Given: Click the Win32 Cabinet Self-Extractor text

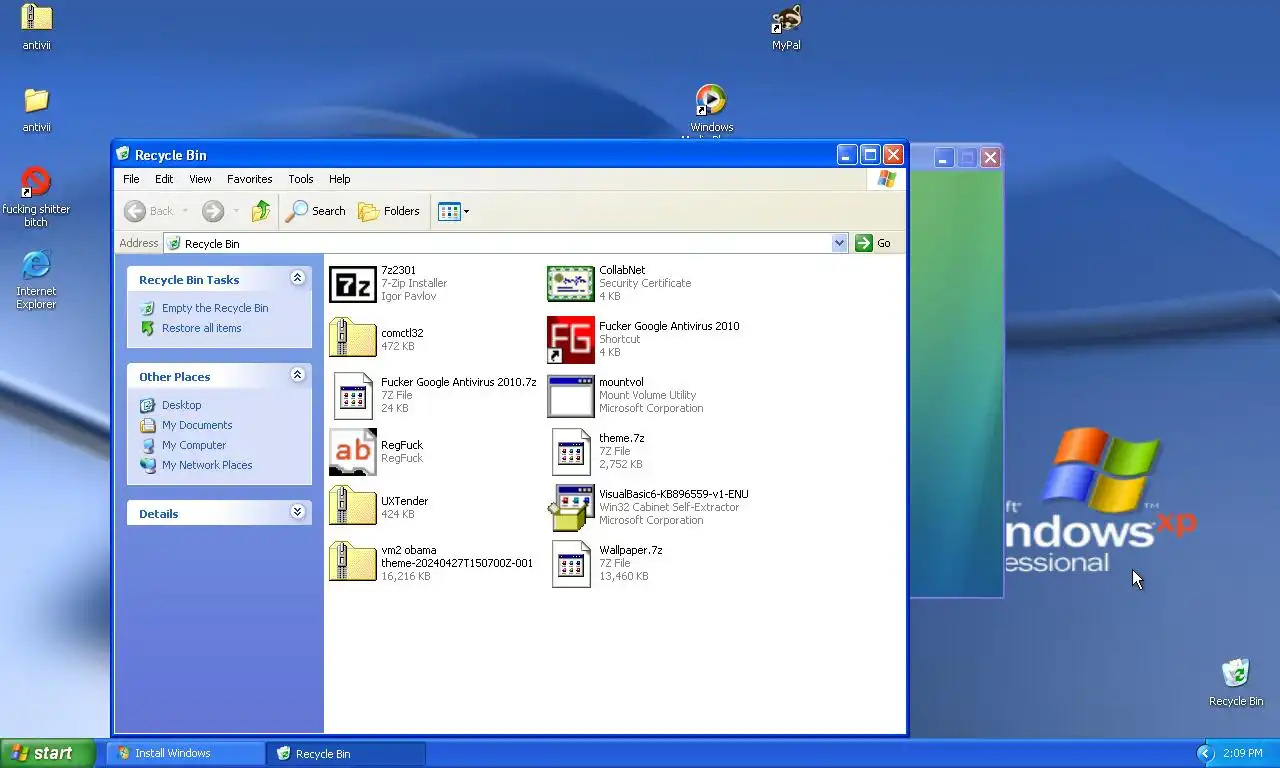Looking at the screenshot, I should (669, 507).
